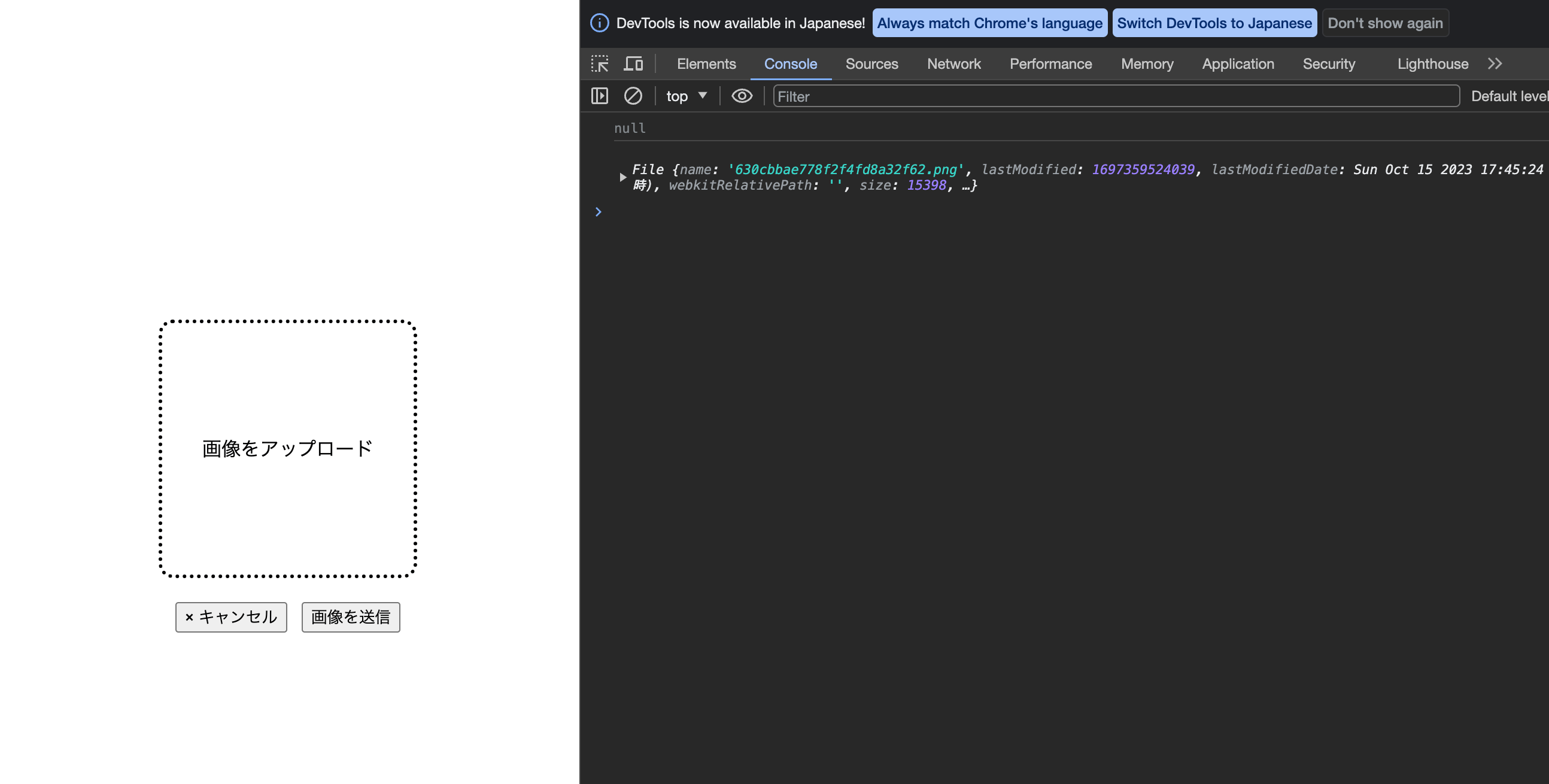Image resolution: width=1549 pixels, height=784 pixels.
Task: Click the Default level filter dropdown
Action: click(1510, 95)
